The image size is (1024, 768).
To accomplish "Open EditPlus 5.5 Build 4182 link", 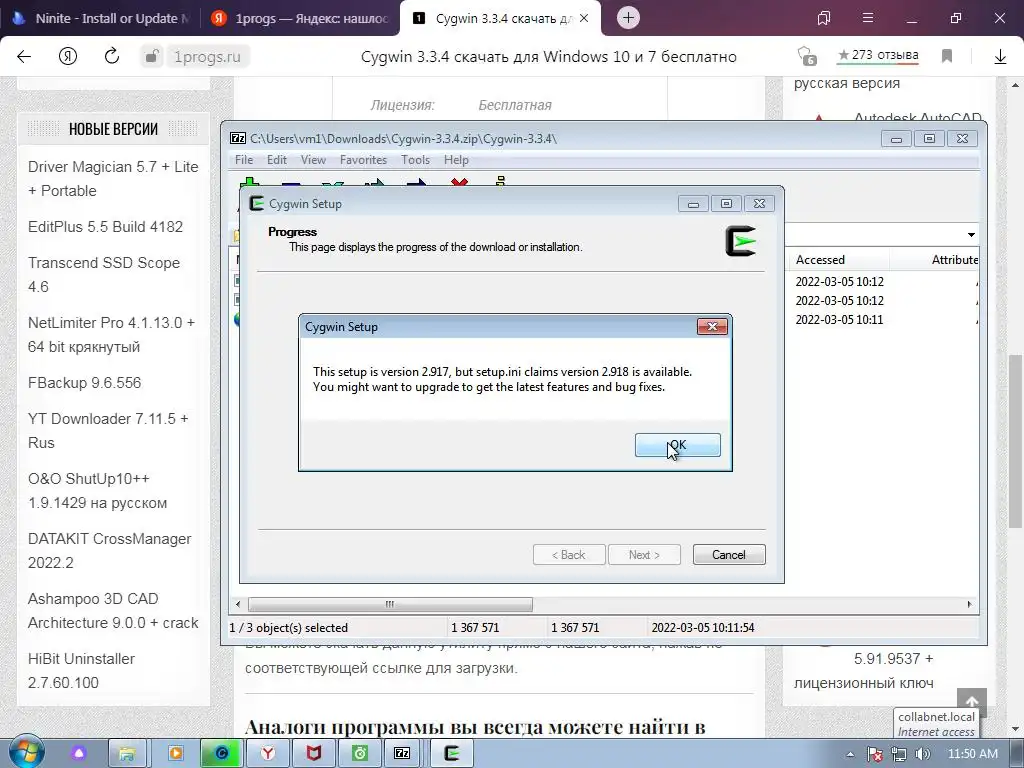I will click(105, 227).
